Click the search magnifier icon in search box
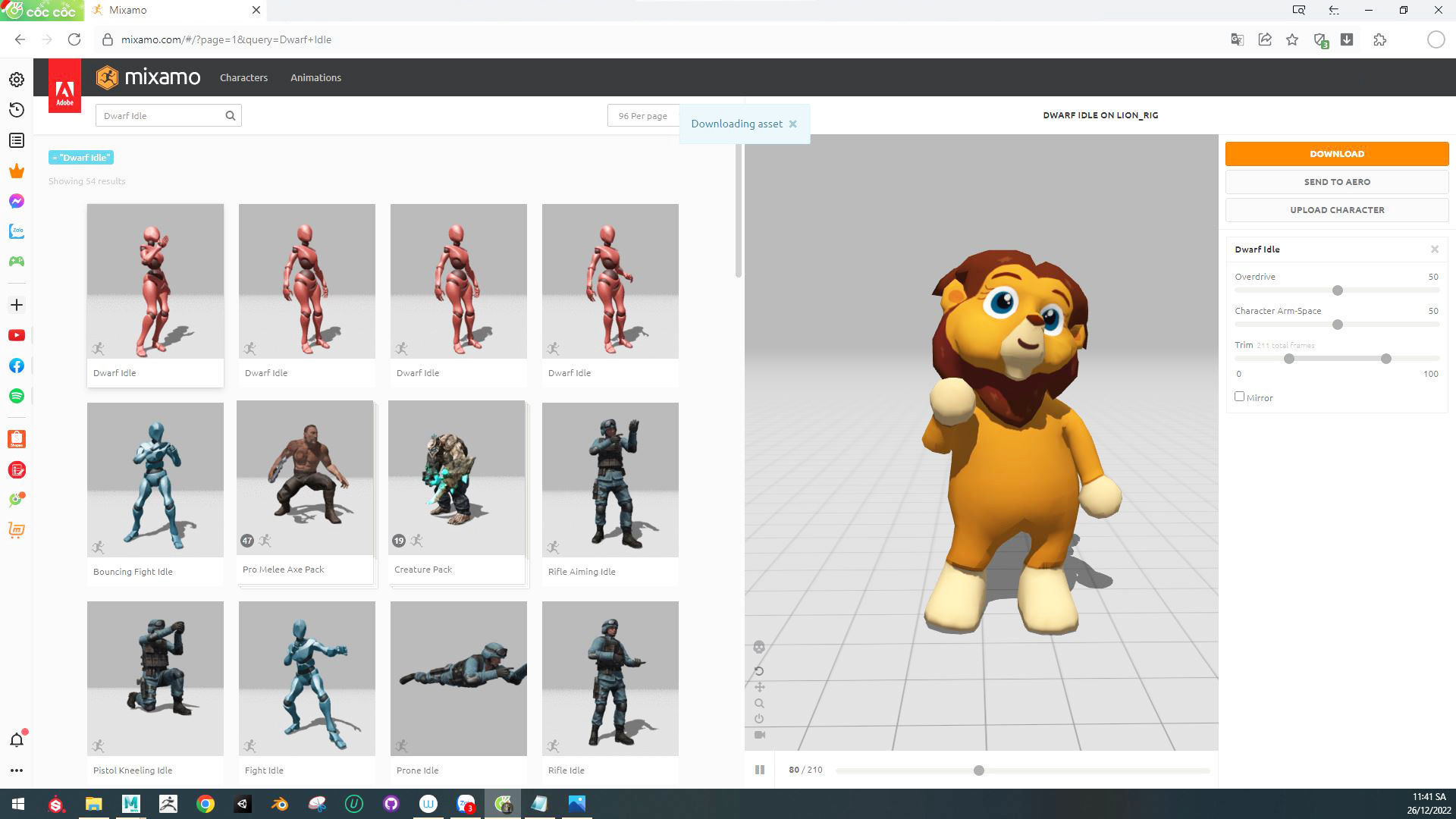 pyautogui.click(x=231, y=116)
